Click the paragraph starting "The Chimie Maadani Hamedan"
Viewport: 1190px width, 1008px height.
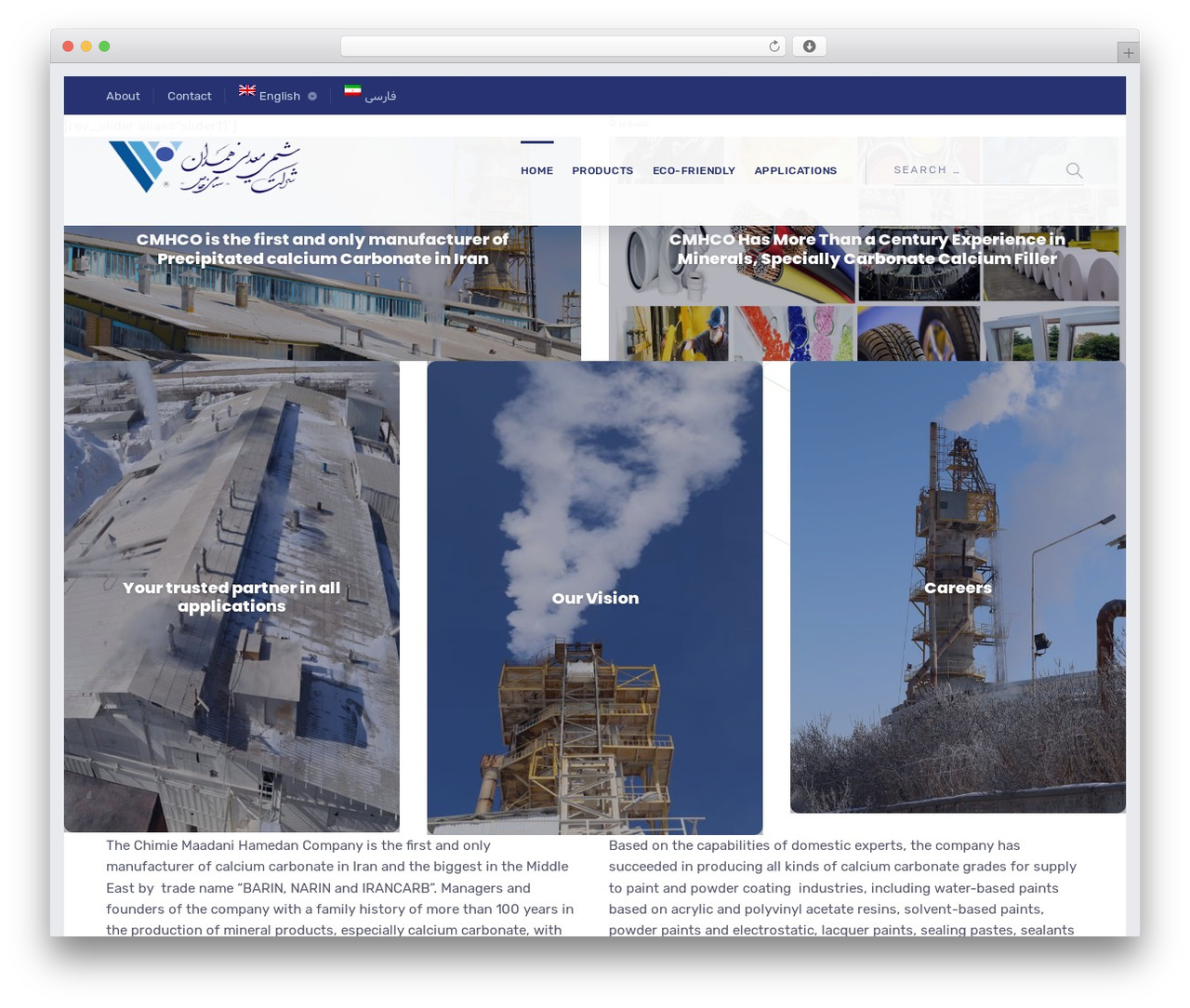tap(340, 887)
